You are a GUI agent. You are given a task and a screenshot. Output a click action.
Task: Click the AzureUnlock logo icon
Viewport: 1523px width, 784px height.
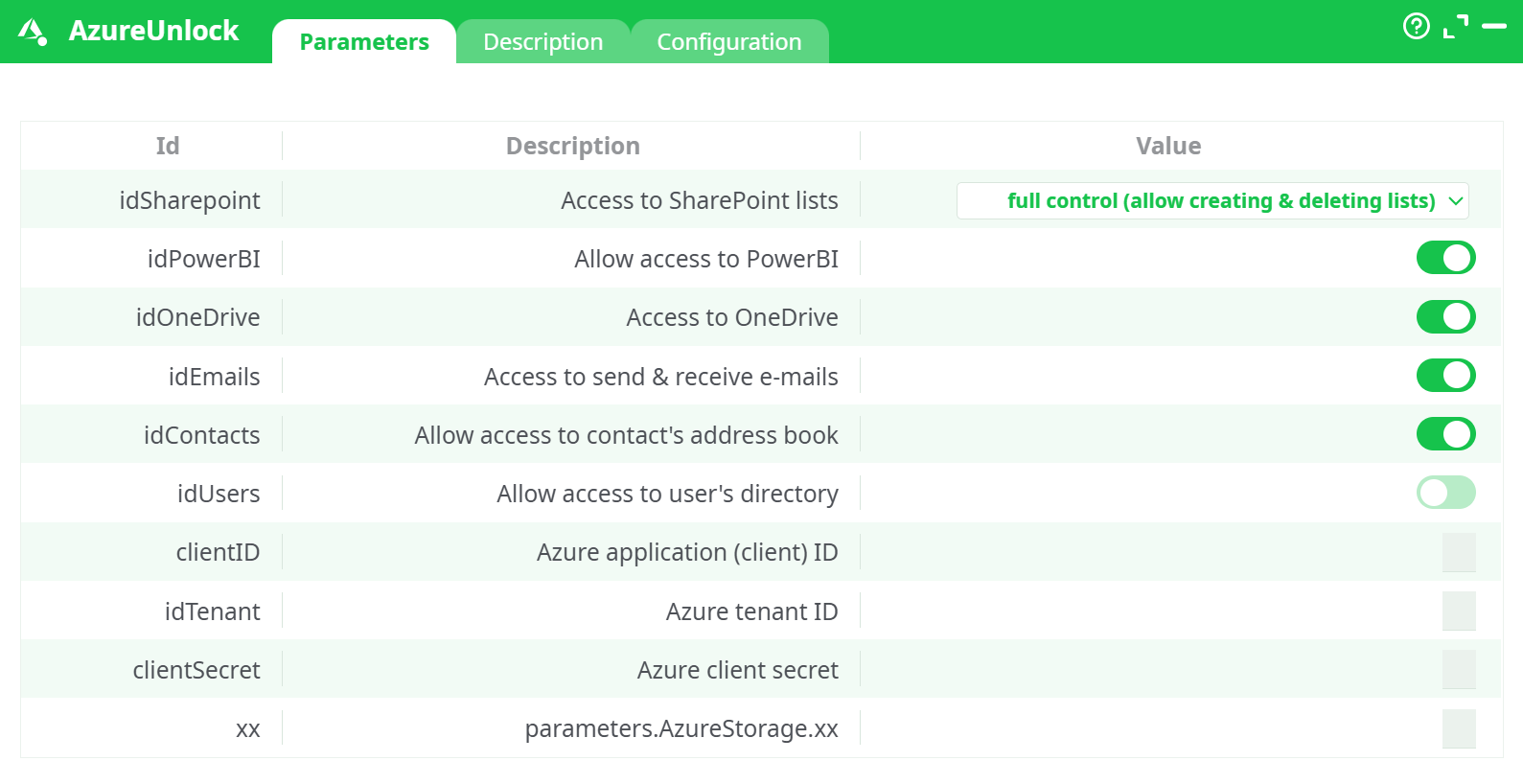(33, 32)
